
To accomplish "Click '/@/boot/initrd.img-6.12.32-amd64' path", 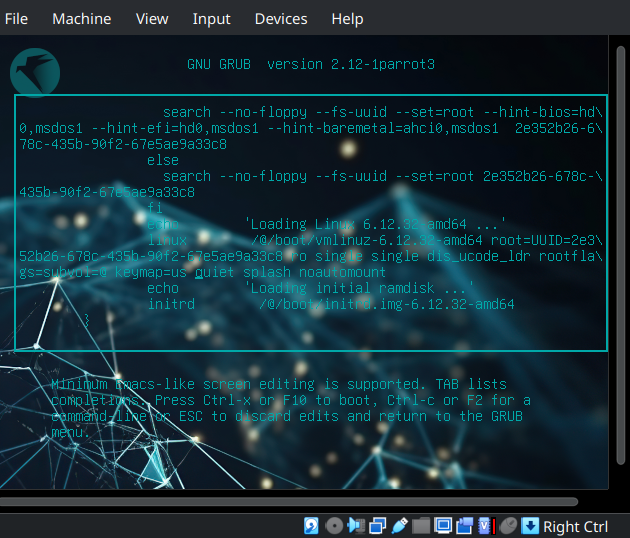I will click(x=387, y=304).
